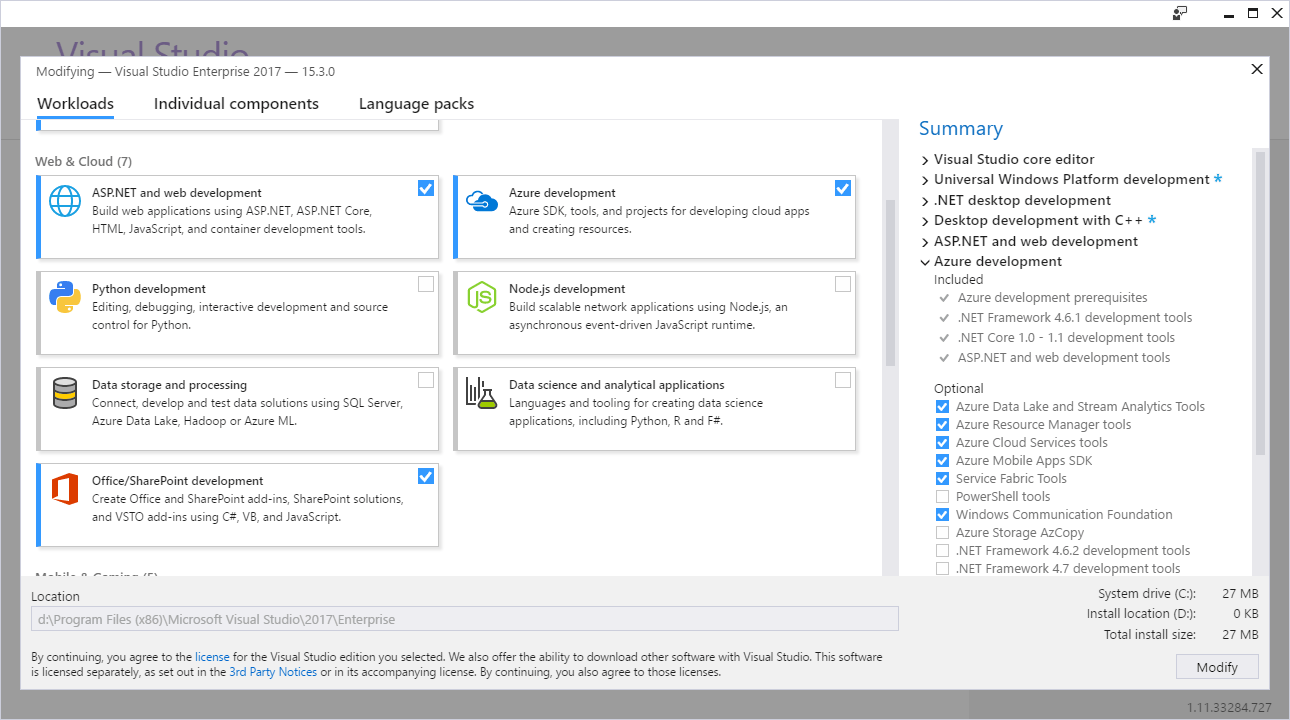Open the Language packs tab
1290x720 pixels.
pyautogui.click(x=416, y=104)
